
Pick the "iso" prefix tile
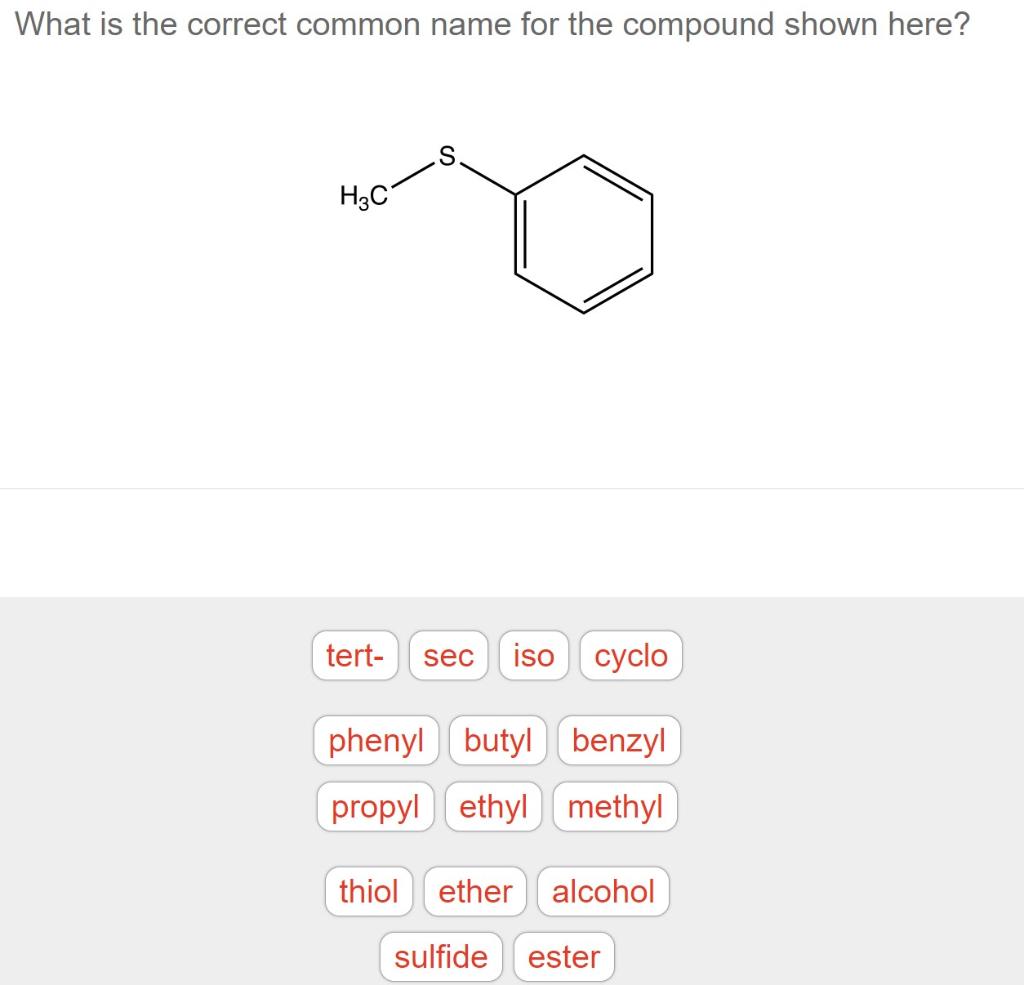533,656
